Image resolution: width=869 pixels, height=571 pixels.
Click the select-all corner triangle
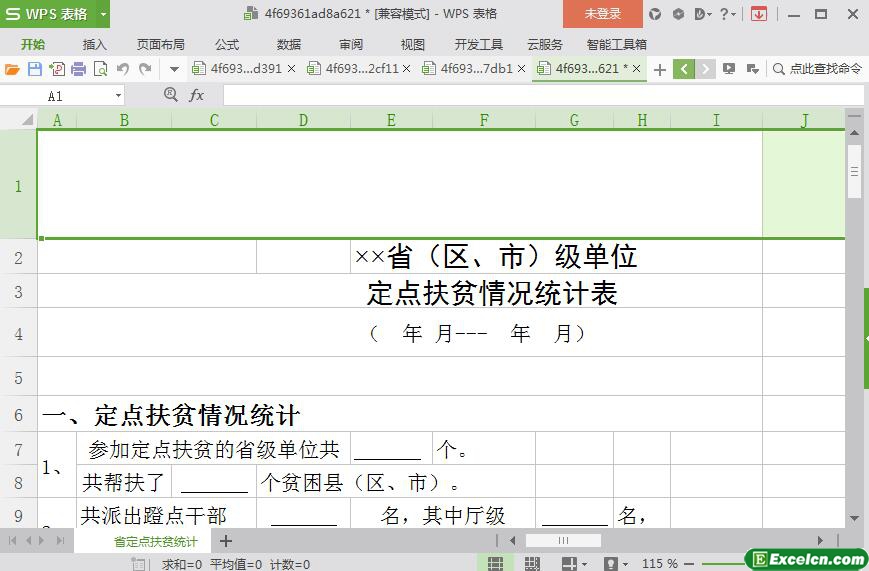pyautogui.click(x=27, y=119)
